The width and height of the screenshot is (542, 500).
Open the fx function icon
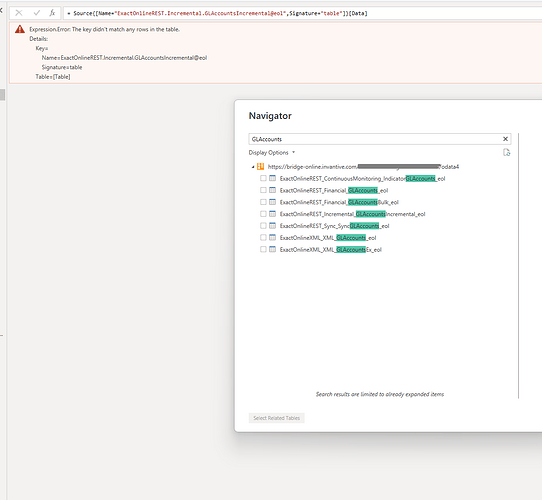pyautogui.click(x=52, y=13)
